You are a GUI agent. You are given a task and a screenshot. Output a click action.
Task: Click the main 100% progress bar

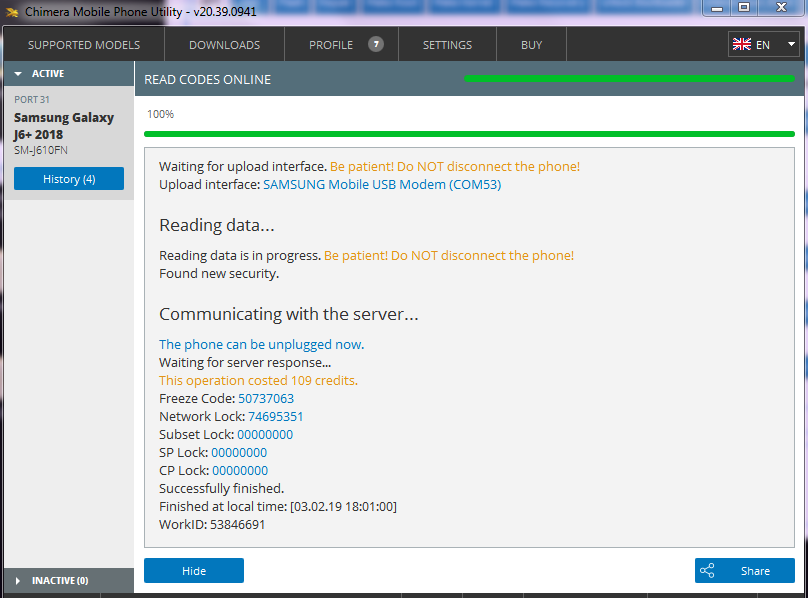click(469, 134)
